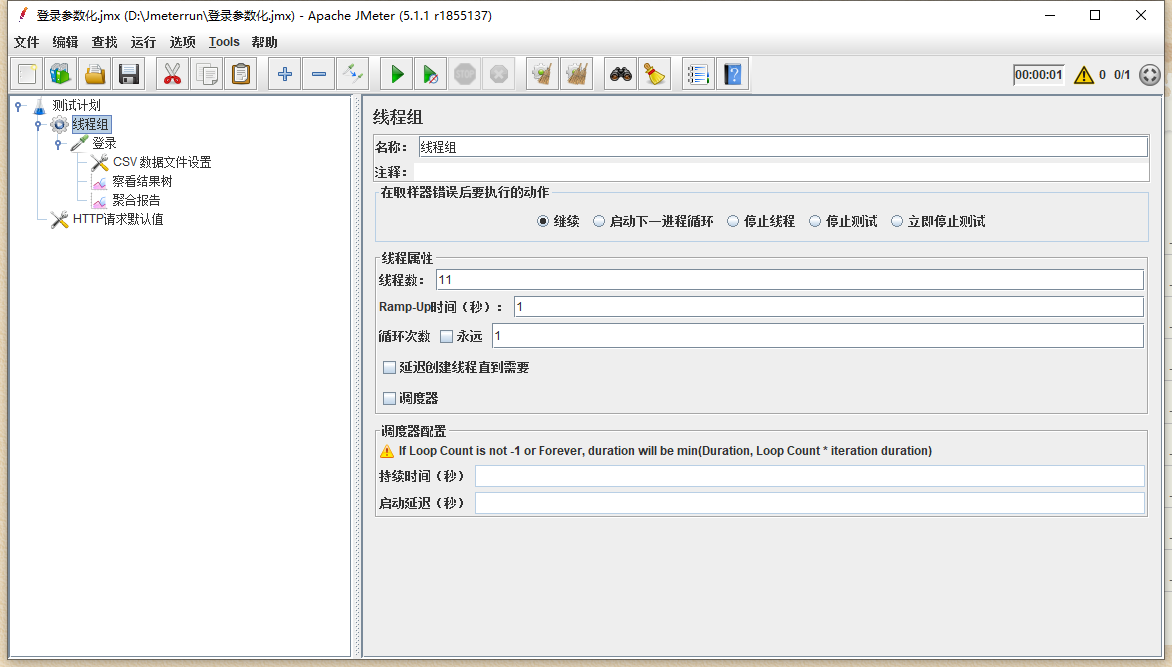
Task: Select CSV 数据文件设置 tree item
Action: 162,162
